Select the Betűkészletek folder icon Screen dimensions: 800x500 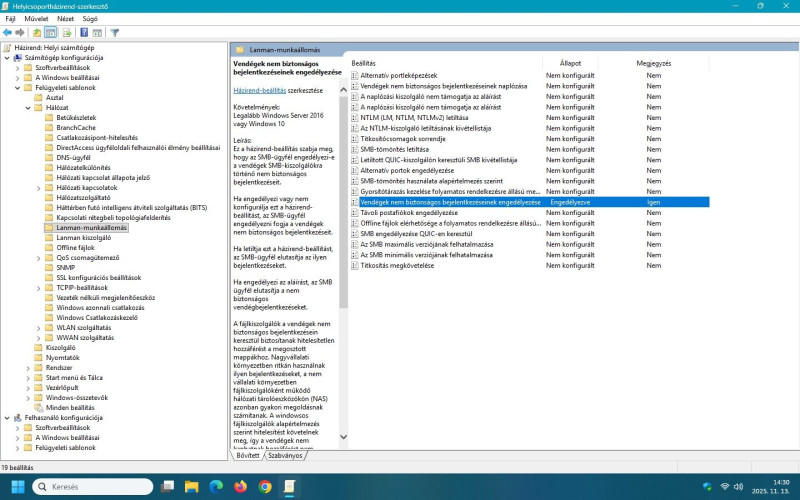pyautogui.click(x=49, y=117)
